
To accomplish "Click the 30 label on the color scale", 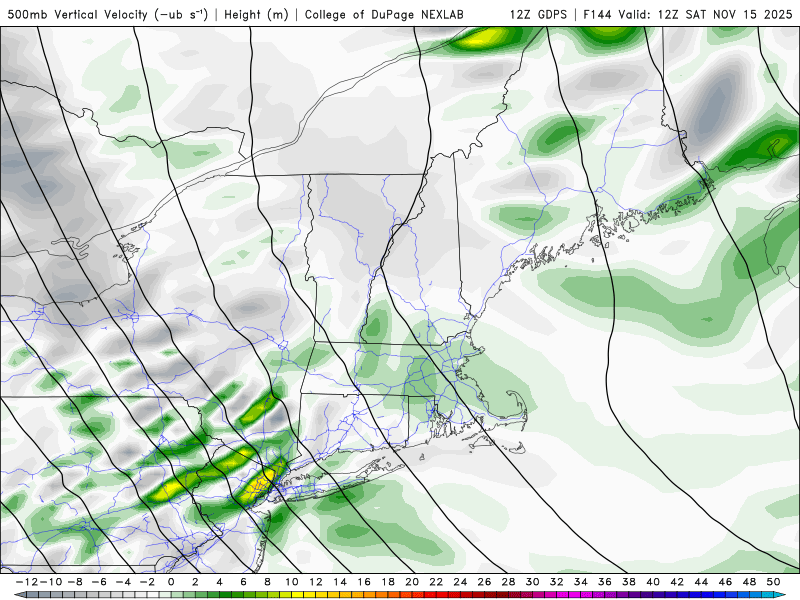I will [x=533, y=582].
